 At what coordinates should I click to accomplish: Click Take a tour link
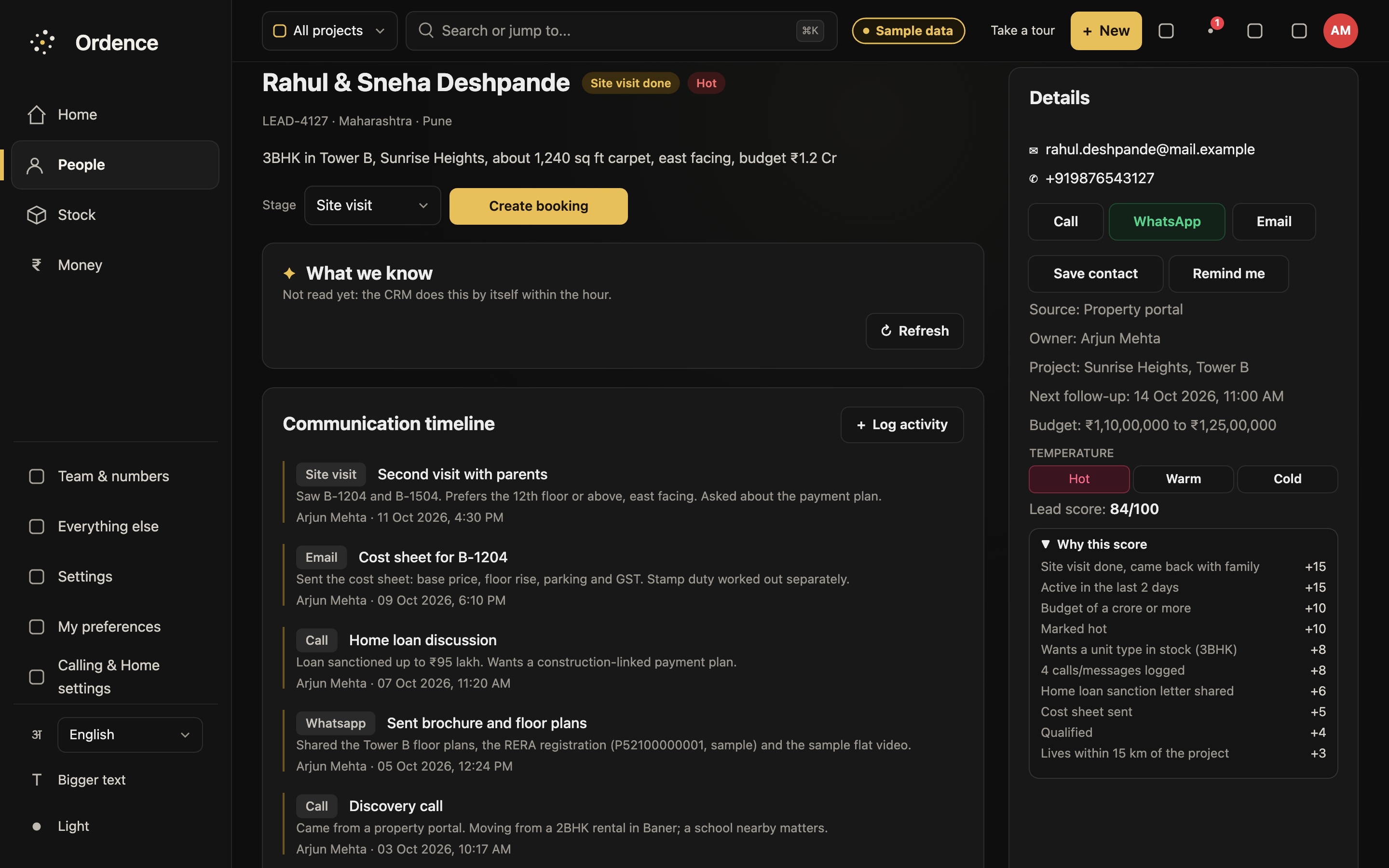tap(1022, 30)
